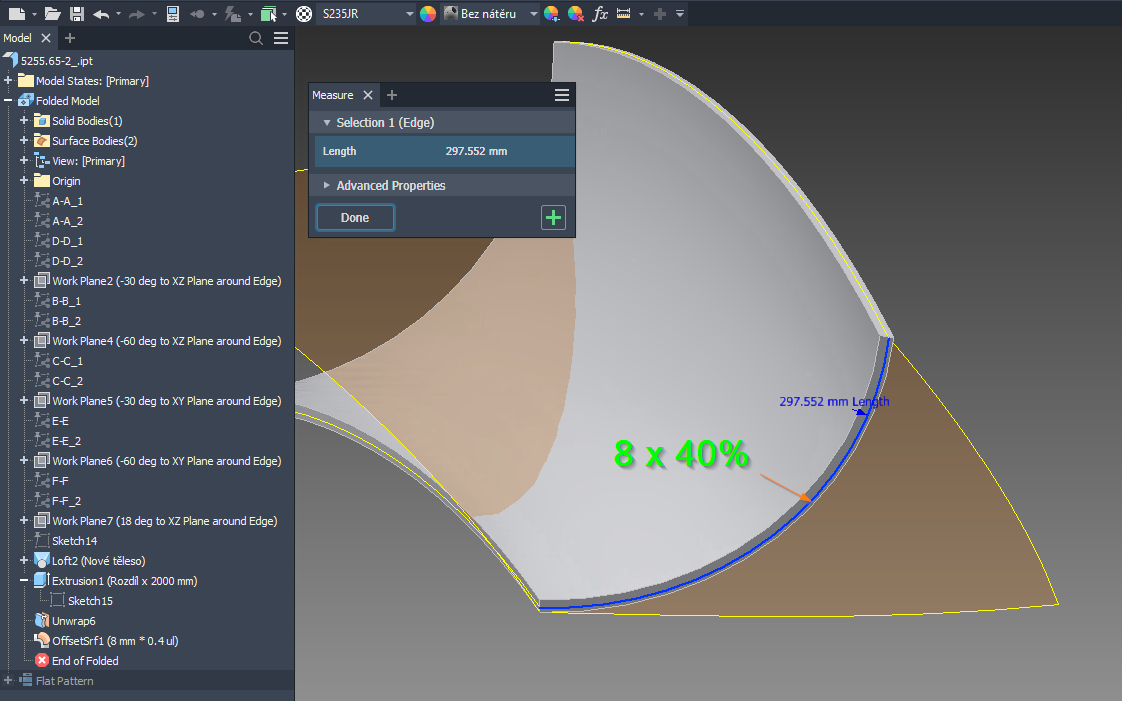The width and height of the screenshot is (1122, 701).
Task: Switch to the Measure tab
Action: (335, 94)
